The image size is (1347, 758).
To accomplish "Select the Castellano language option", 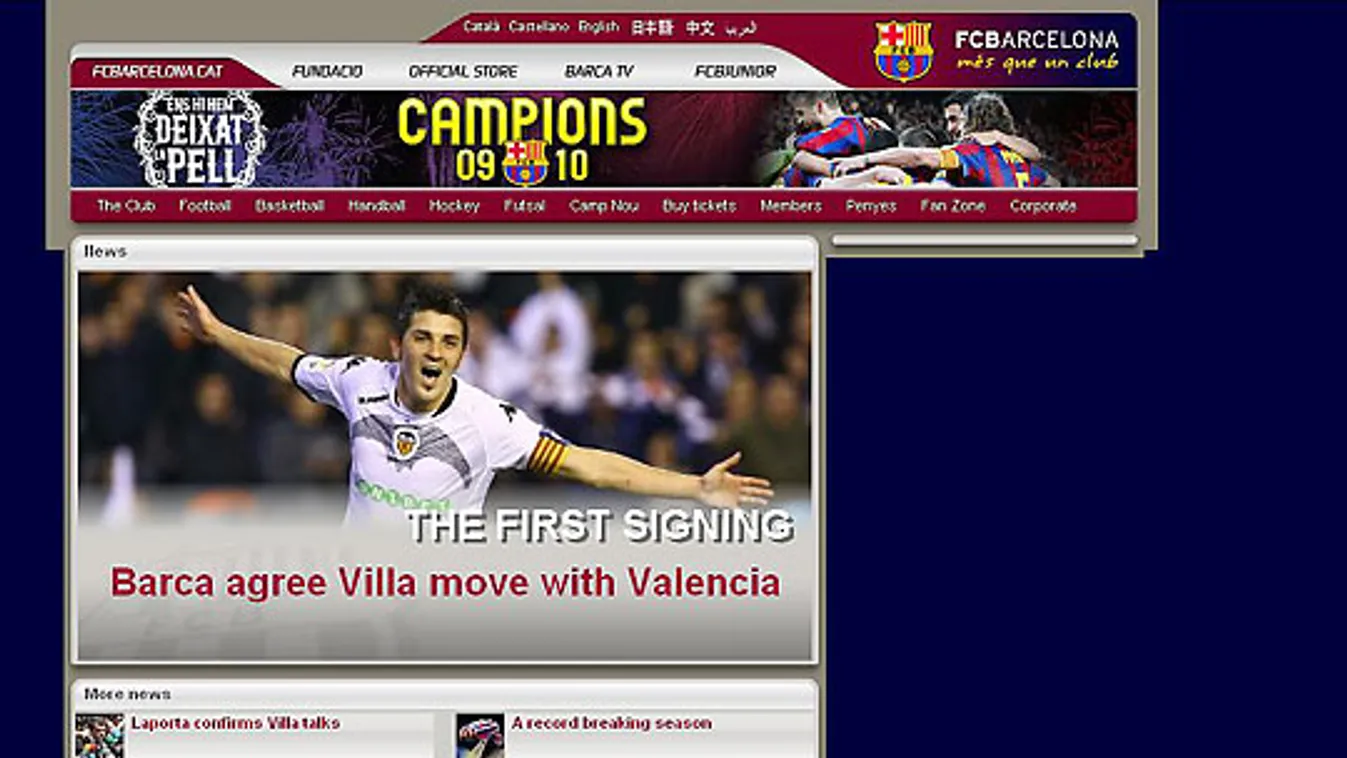I will click(538, 27).
